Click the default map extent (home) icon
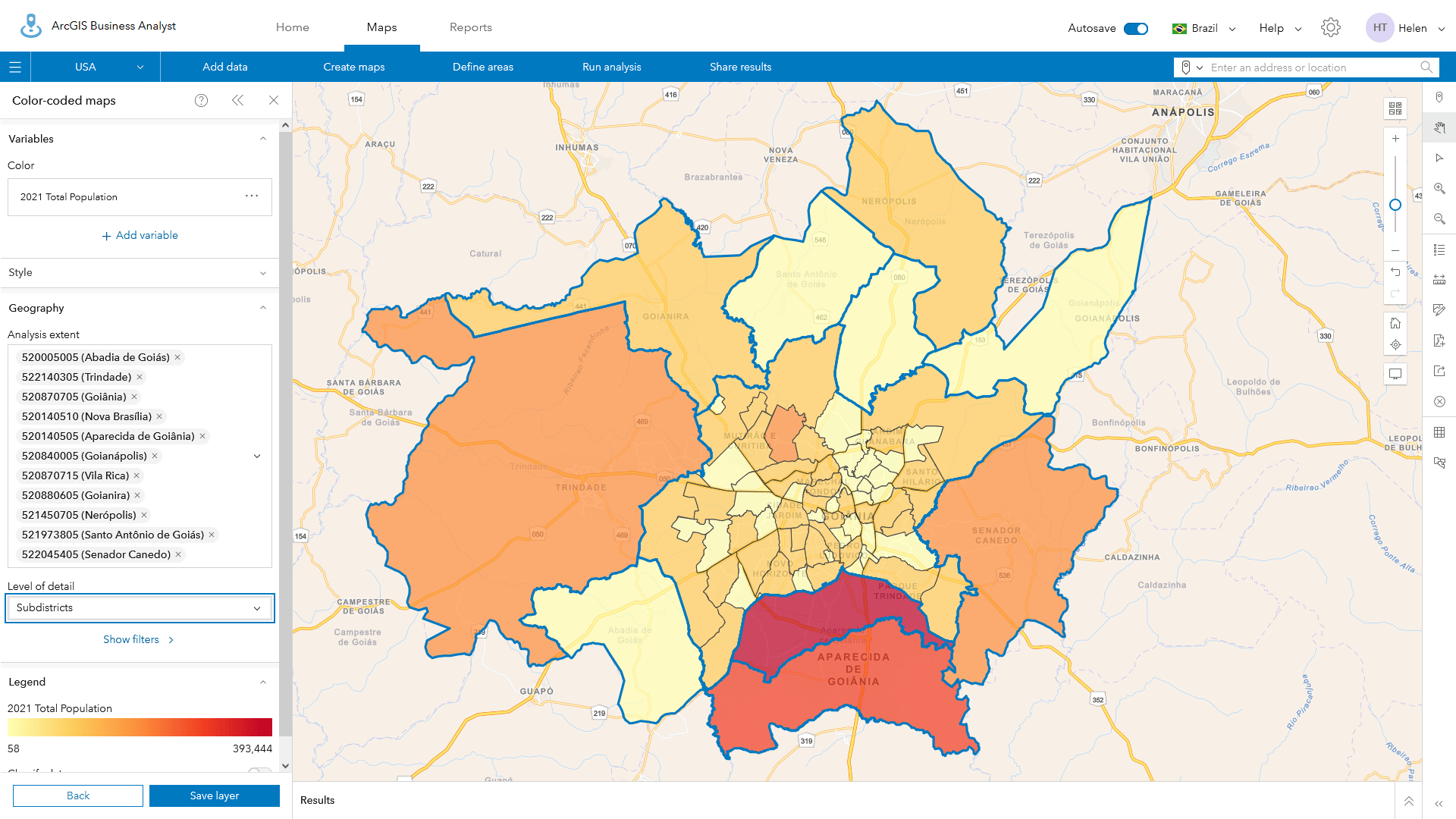This screenshot has height=819, width=1456. click(x=1395, y=322)
